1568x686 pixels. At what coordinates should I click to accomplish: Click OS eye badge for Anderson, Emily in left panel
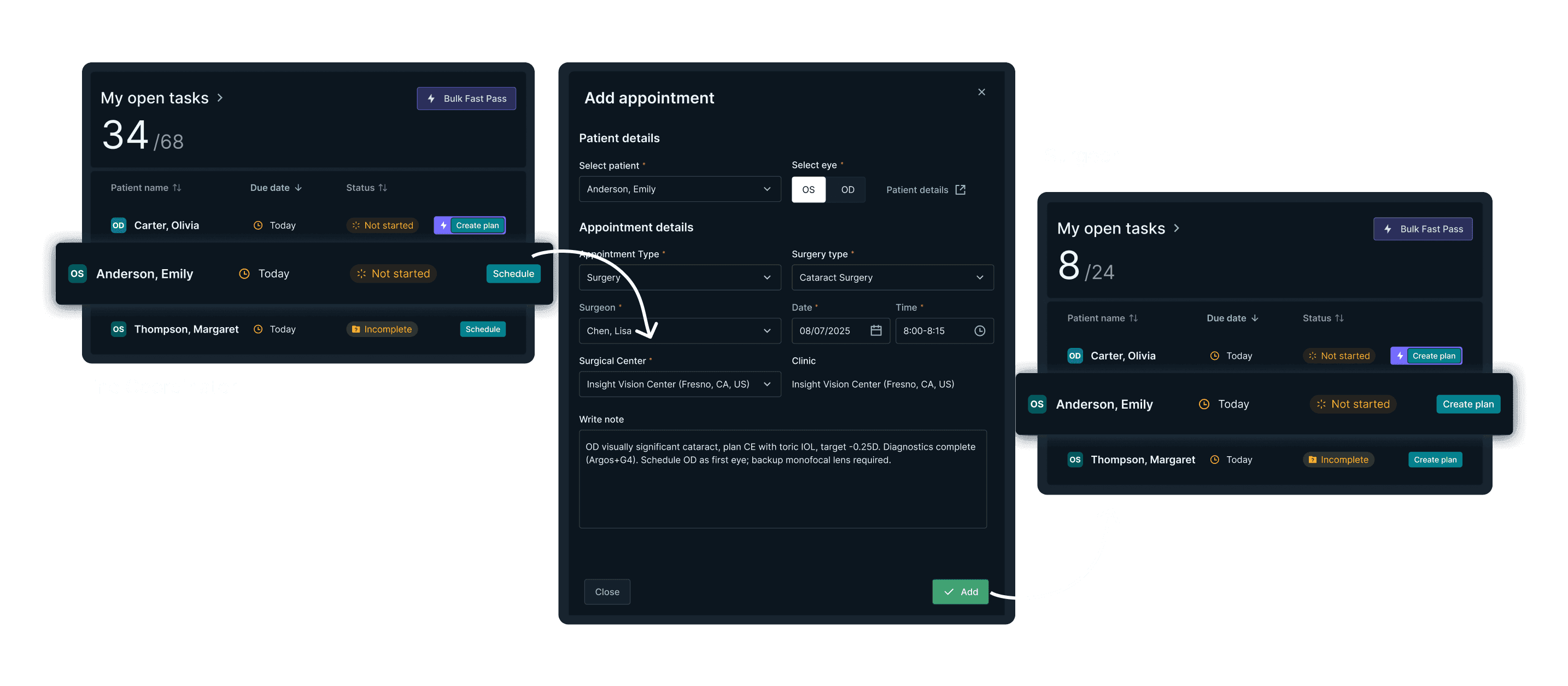coord(77,274)
